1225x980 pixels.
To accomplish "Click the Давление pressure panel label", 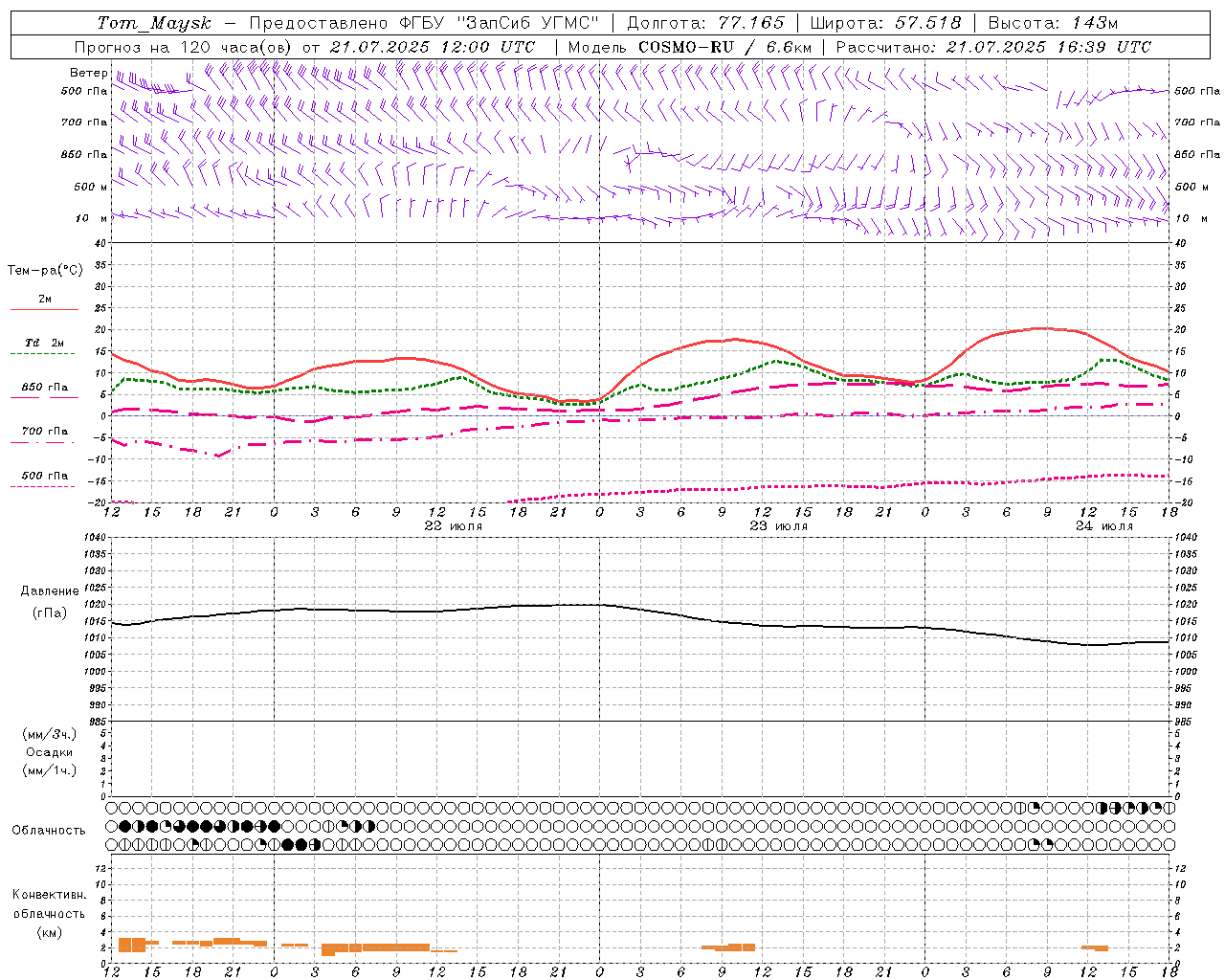I will [x=50, y=591].
